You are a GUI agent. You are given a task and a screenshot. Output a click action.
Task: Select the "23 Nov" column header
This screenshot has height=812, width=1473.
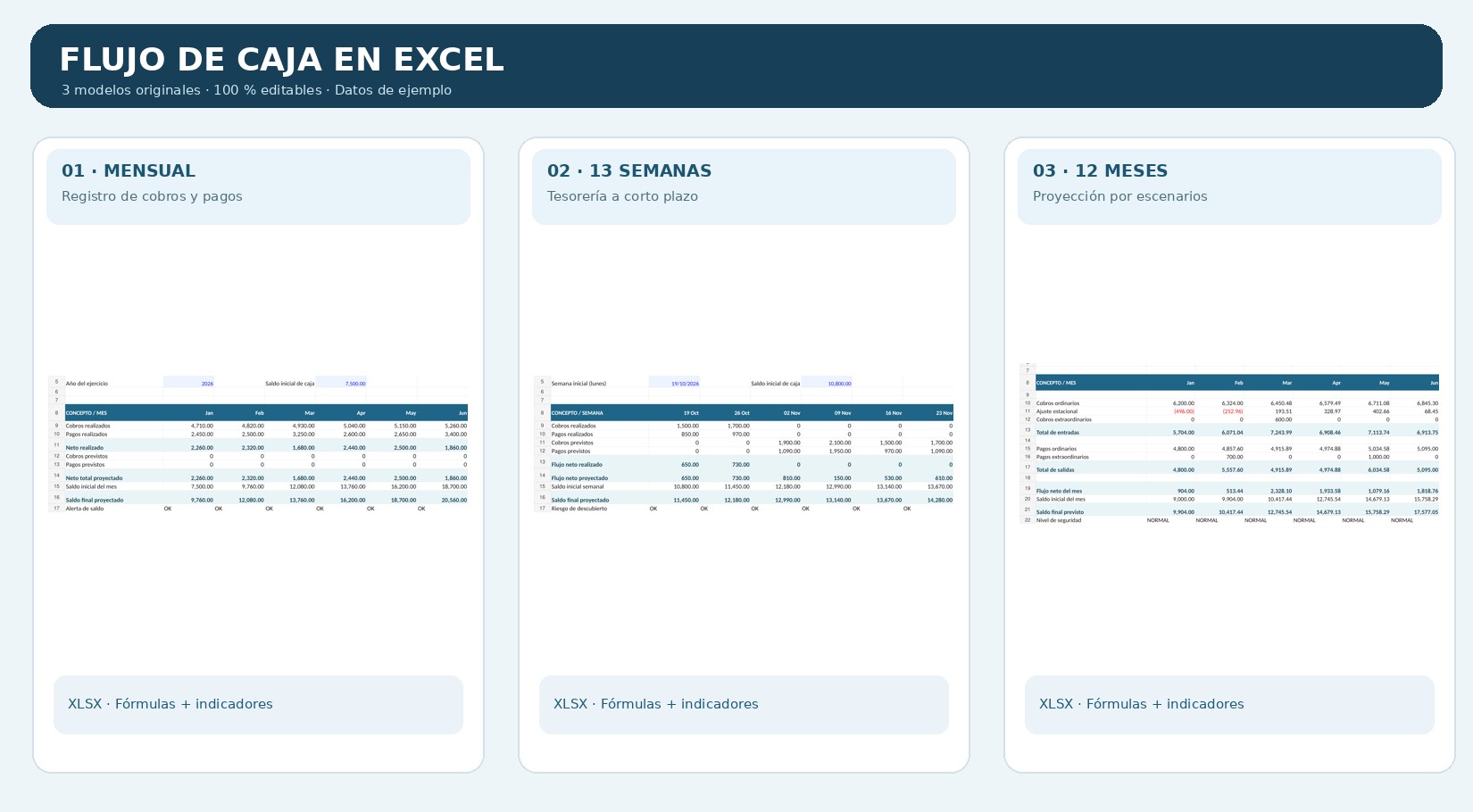(x=945, y=413)
